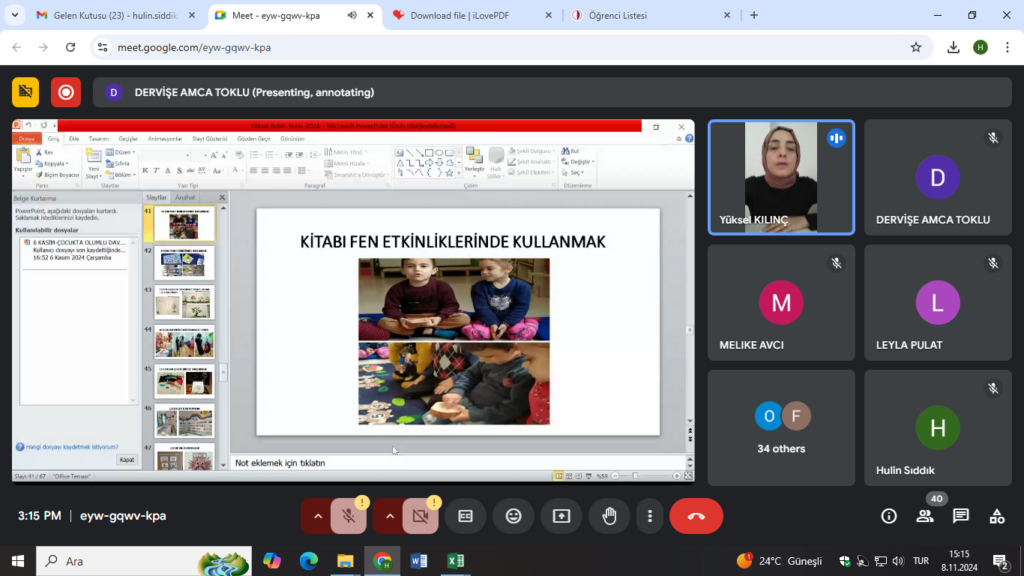Toggle the camera on
Viewport: 1024px width, 576px height.
(x=420, y=516)
